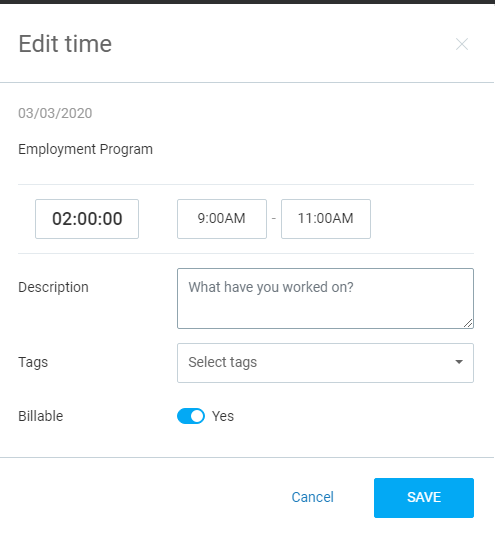Screen dimensions: 495x538
Task: Click the description box resize handle
Action: (x=468, y=323)
